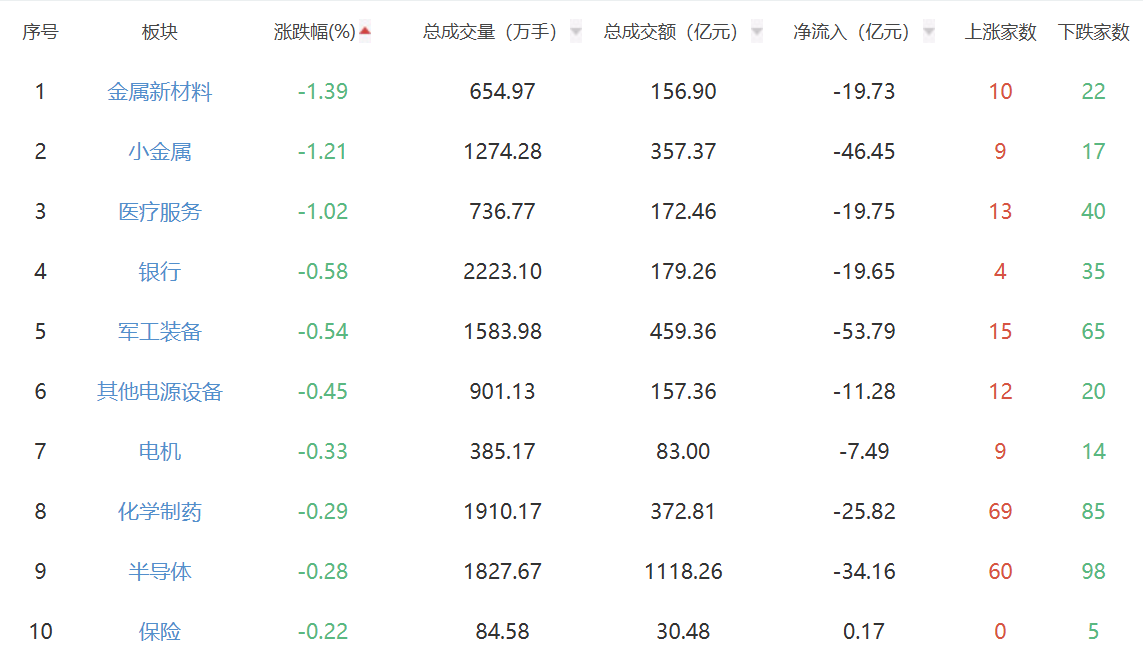1143x663 pixels.
Task: Click sort arrow next to 总成交额（亿元）
Action: 756,32
